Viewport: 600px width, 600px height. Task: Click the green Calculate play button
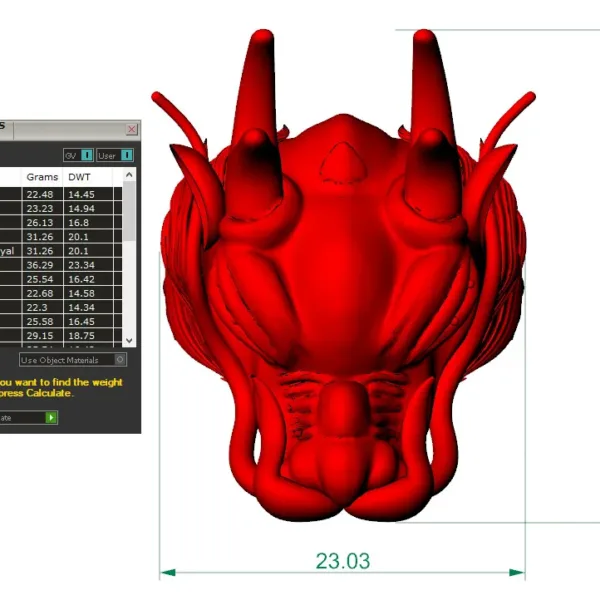point(51,417)
